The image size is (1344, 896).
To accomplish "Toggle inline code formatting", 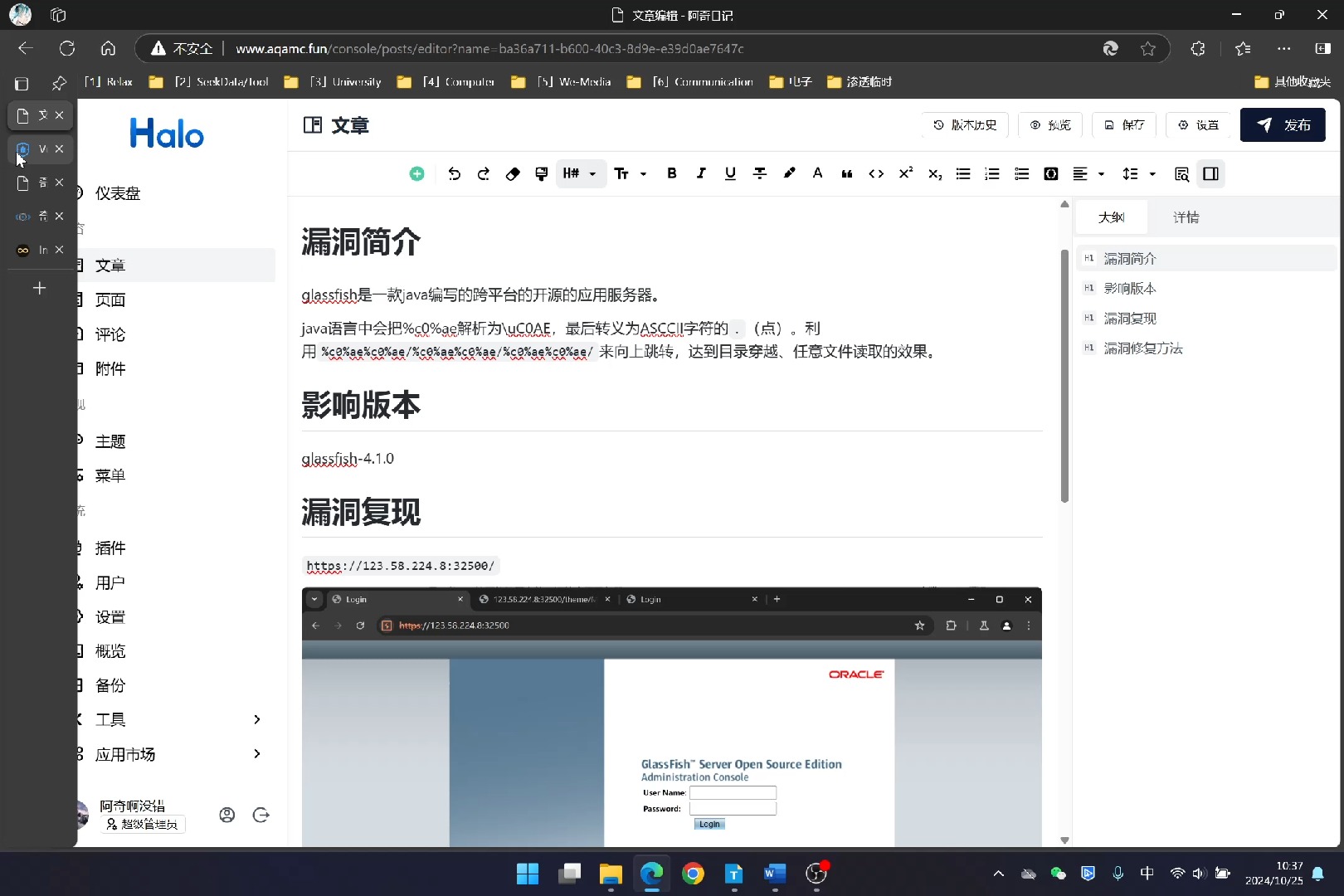I will [876, 173].
